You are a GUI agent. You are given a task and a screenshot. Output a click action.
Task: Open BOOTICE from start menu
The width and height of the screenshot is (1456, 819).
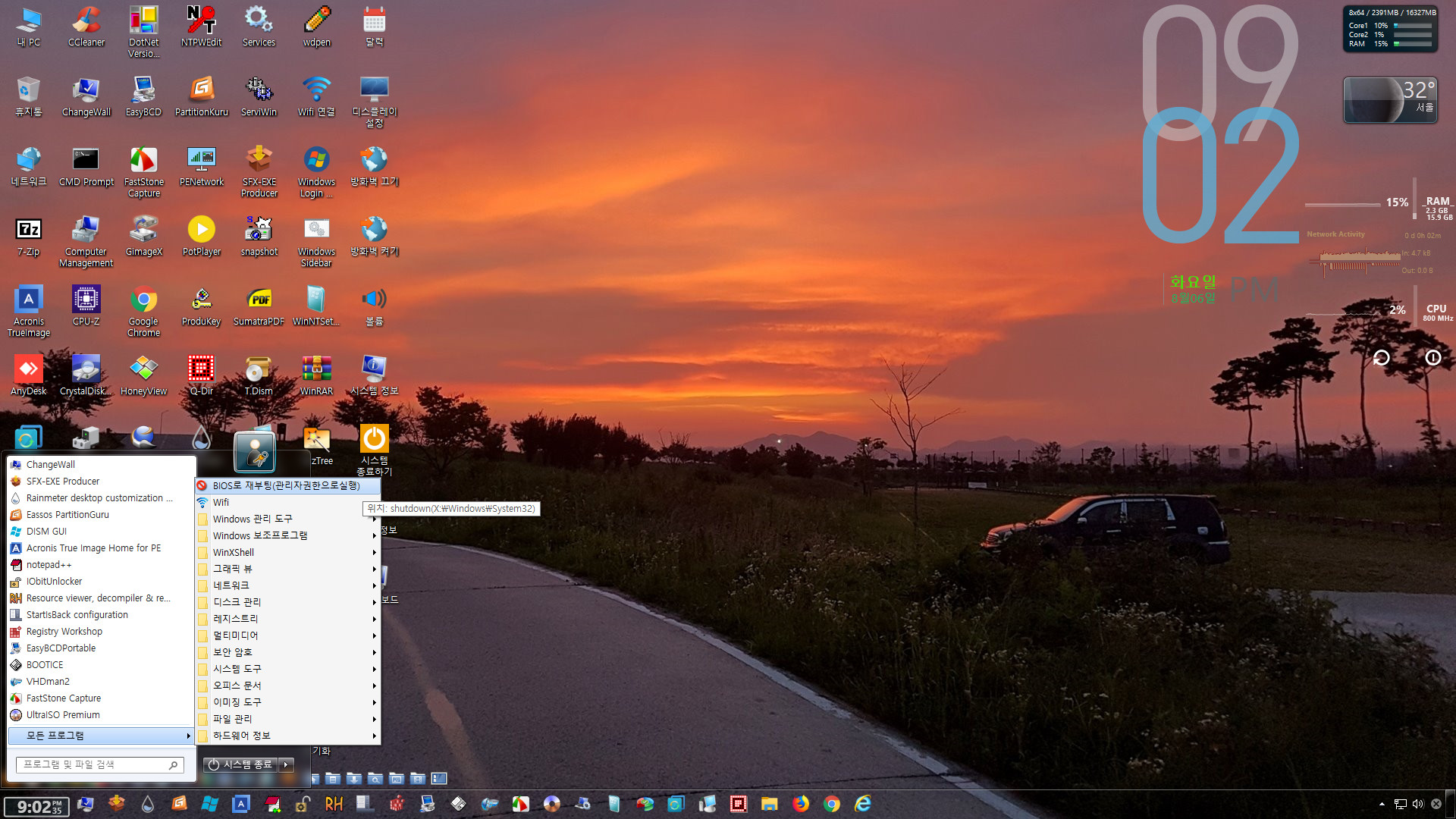(101, 665)
